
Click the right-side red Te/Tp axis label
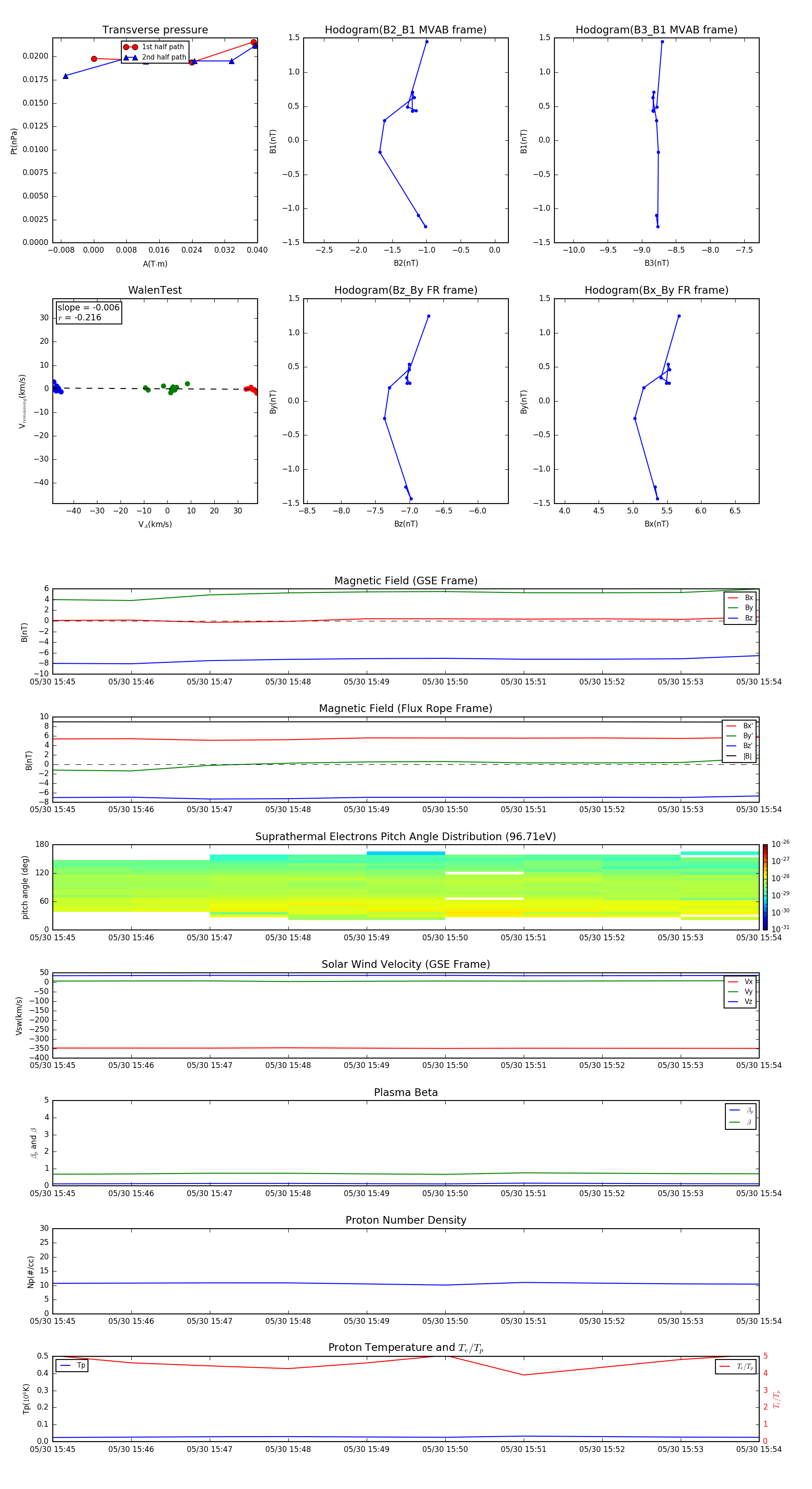point(776,1399)
